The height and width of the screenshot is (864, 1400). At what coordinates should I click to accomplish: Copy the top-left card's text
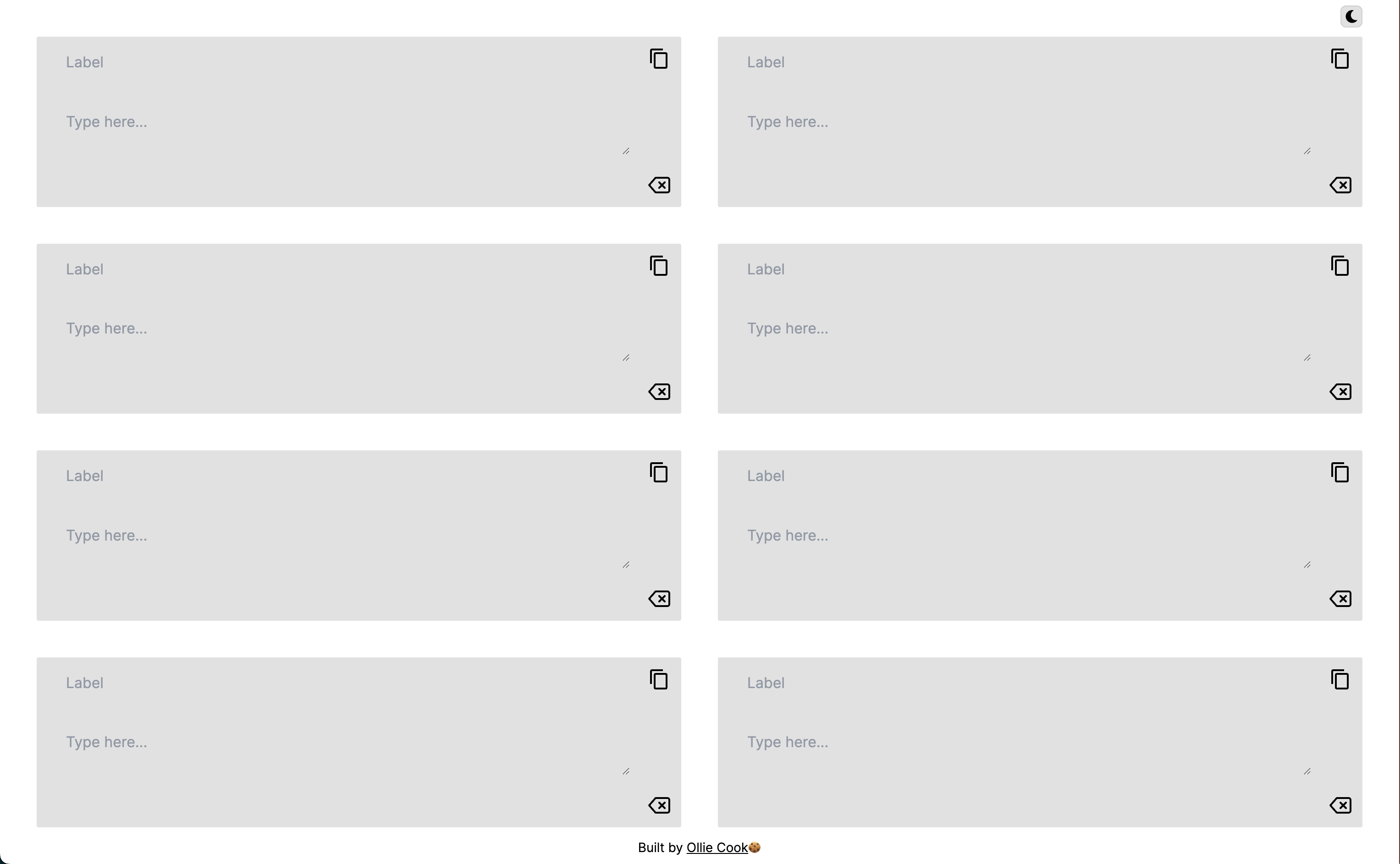point(659,59)
